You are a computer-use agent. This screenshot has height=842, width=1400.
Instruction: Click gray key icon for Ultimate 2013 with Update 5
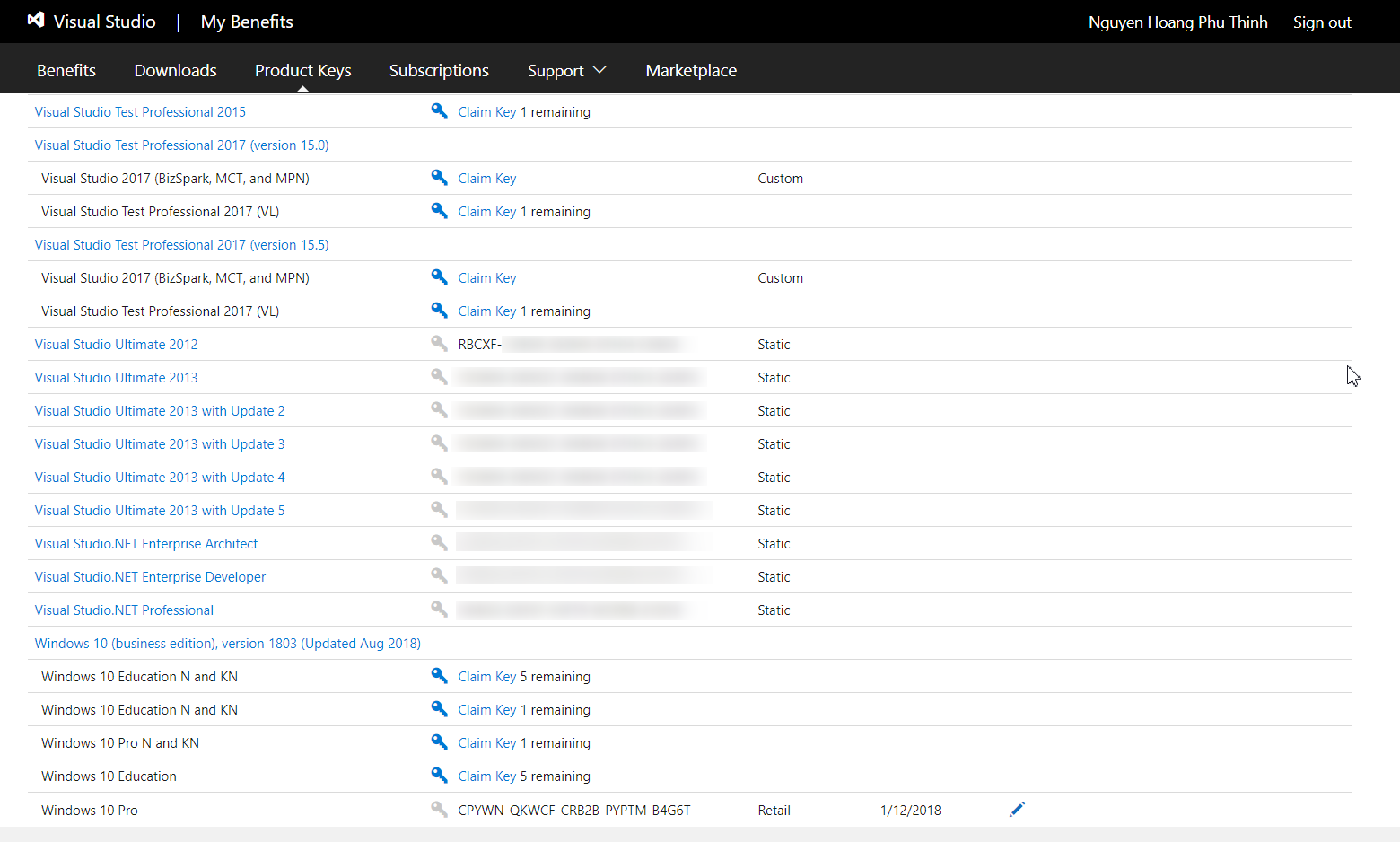(439, 510)
